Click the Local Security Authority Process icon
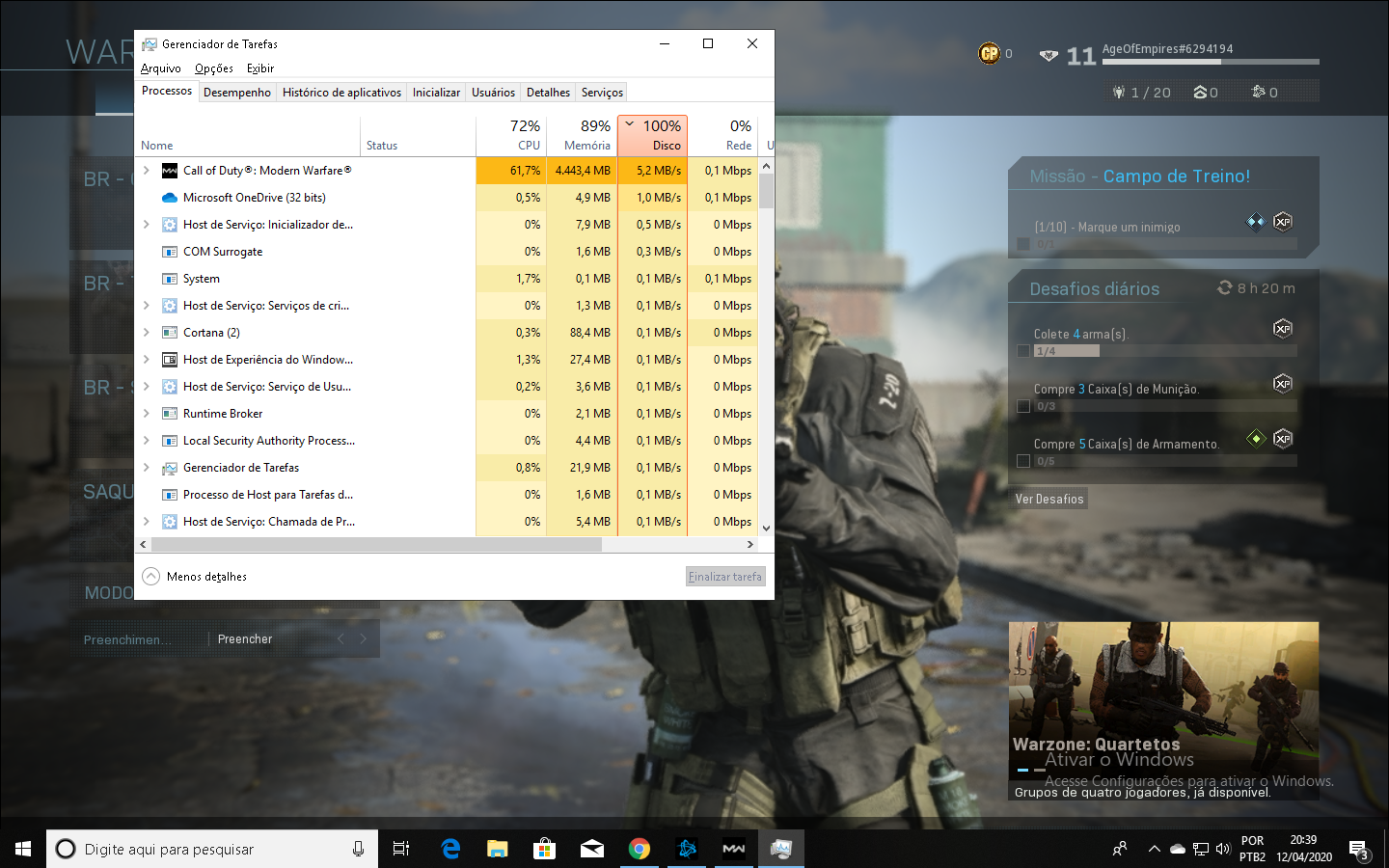Screen dimensions: 1389x868 click(170, 441)
